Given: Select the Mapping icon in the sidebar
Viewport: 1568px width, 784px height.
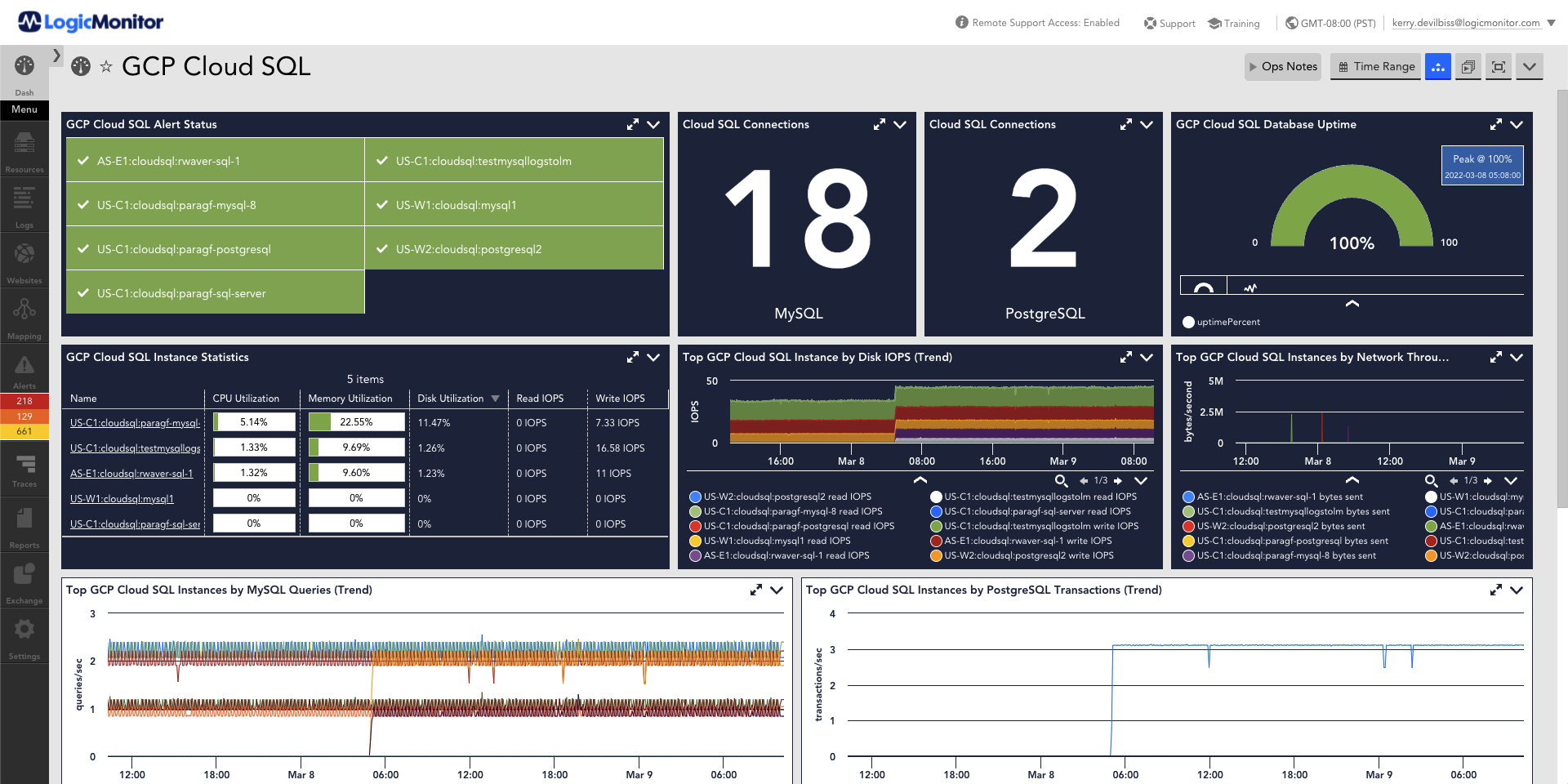Looking at the screenshot, I should 24,314.
